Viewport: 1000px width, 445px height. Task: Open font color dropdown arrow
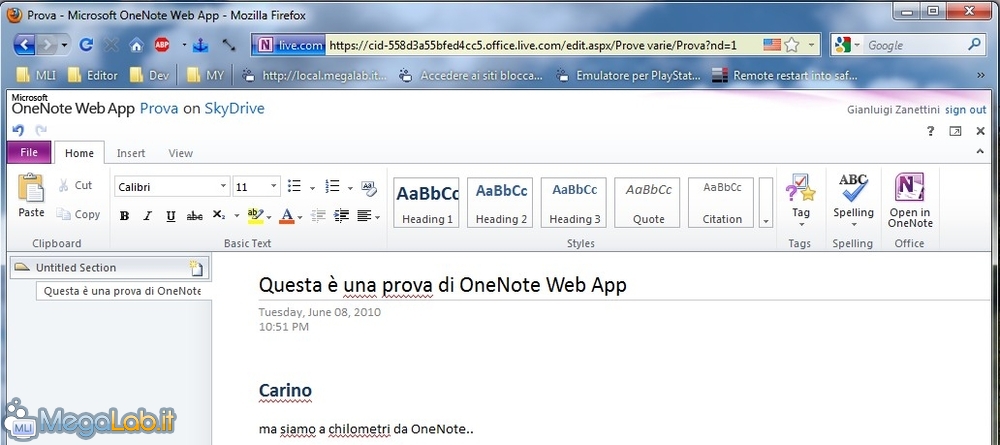point(300,217)
